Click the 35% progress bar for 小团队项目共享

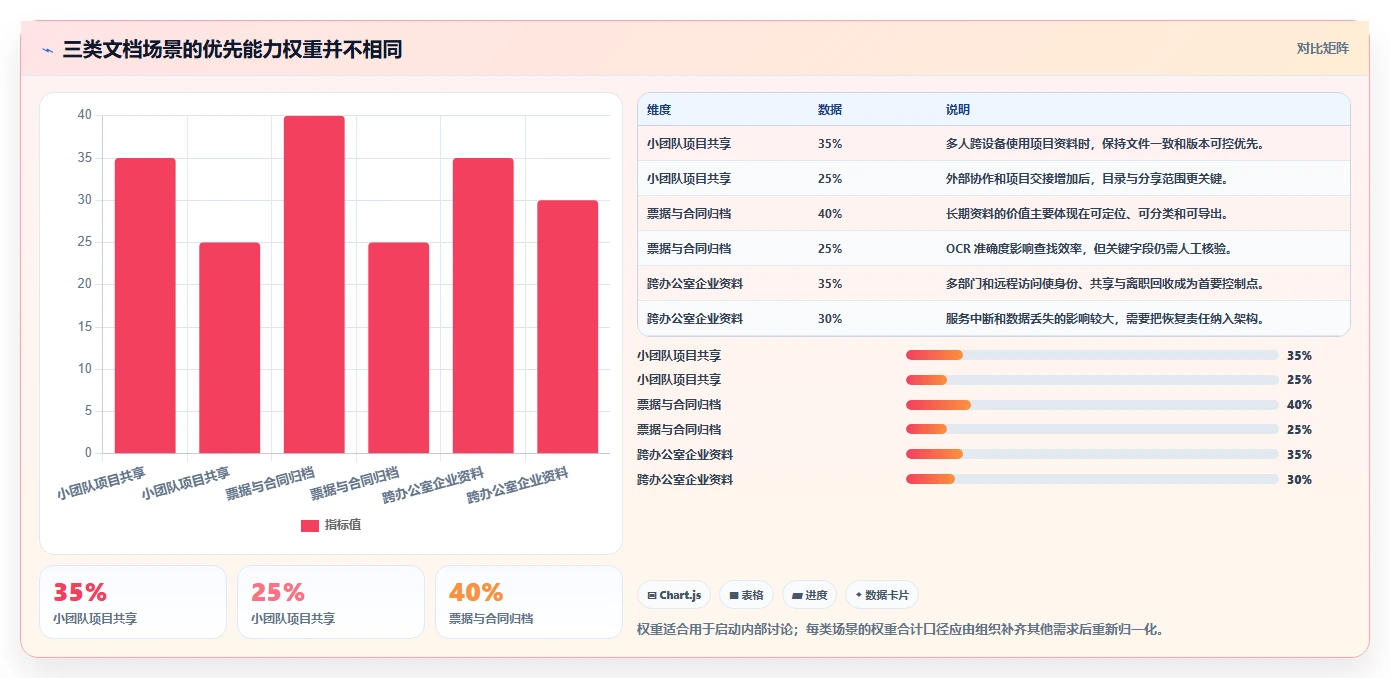(1092, 355)
